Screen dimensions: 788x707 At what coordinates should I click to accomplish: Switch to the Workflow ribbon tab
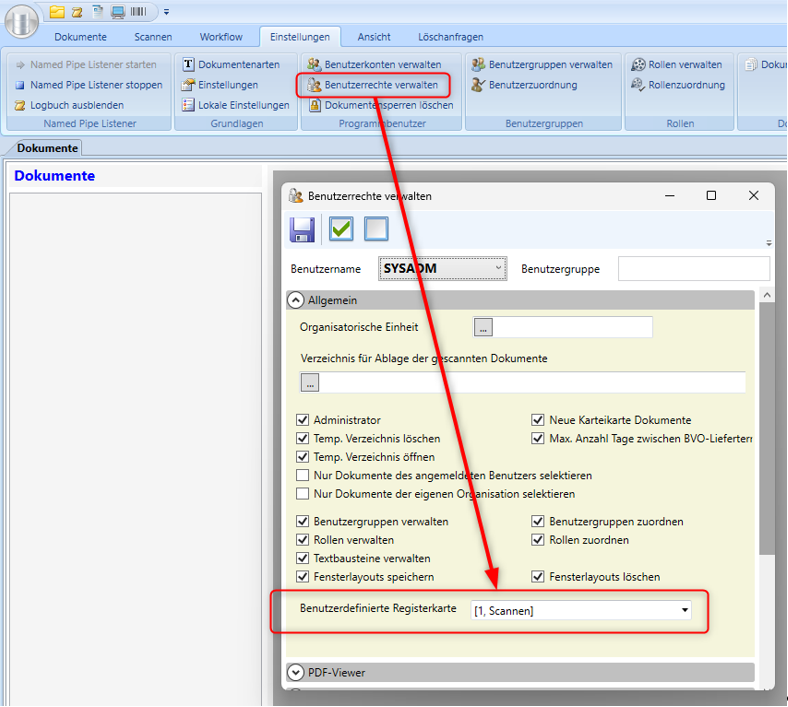(x=220, y=37)
